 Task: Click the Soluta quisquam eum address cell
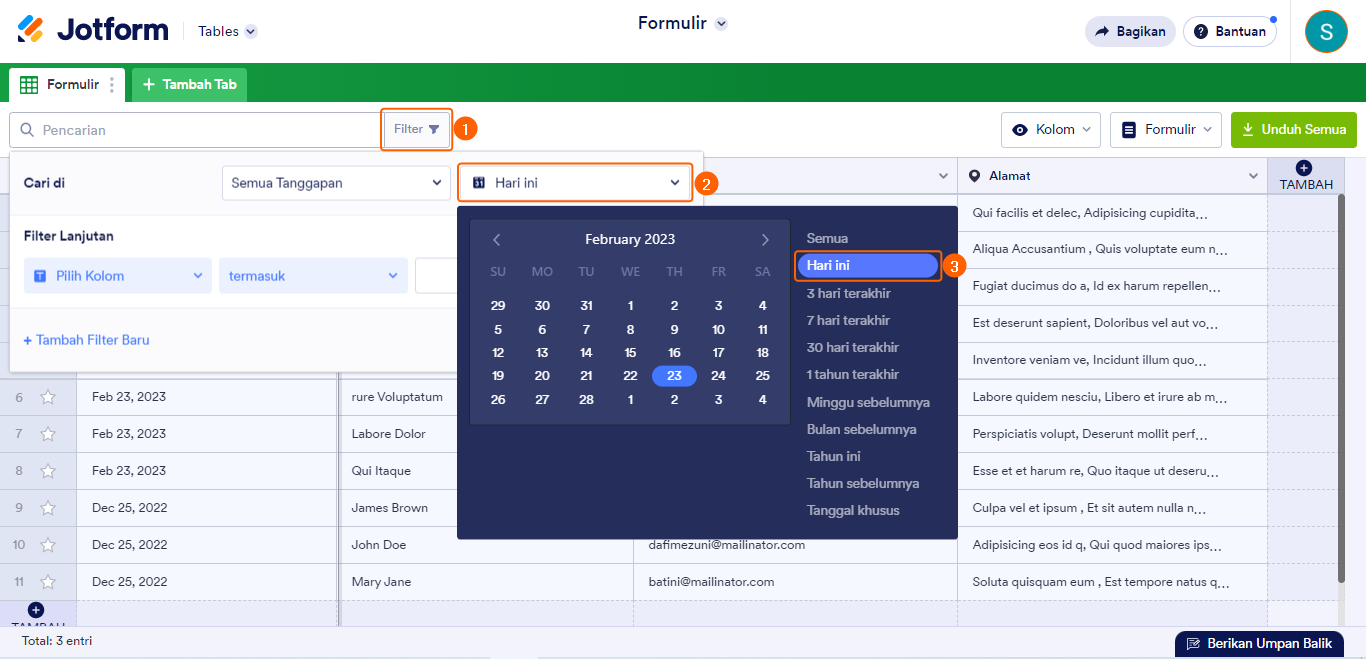[1112, 582]
